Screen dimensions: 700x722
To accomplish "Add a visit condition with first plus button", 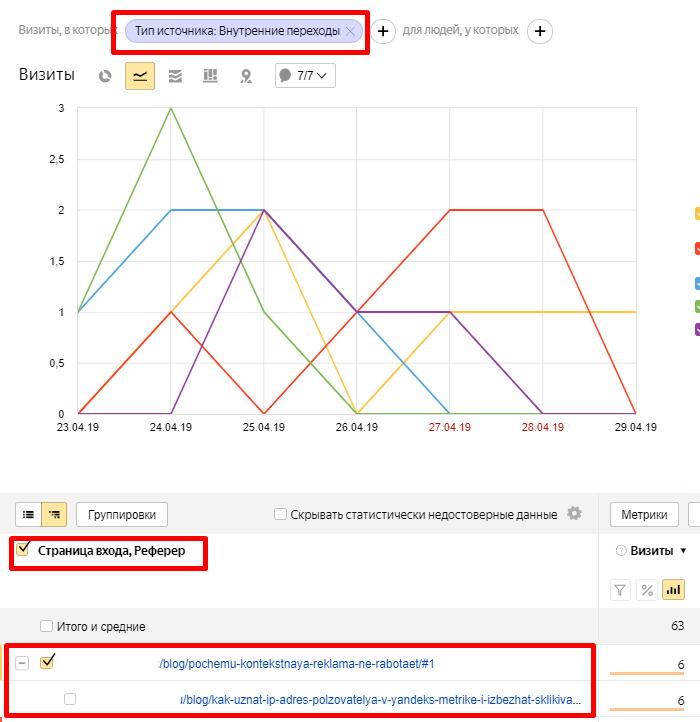I will point(384,31).
